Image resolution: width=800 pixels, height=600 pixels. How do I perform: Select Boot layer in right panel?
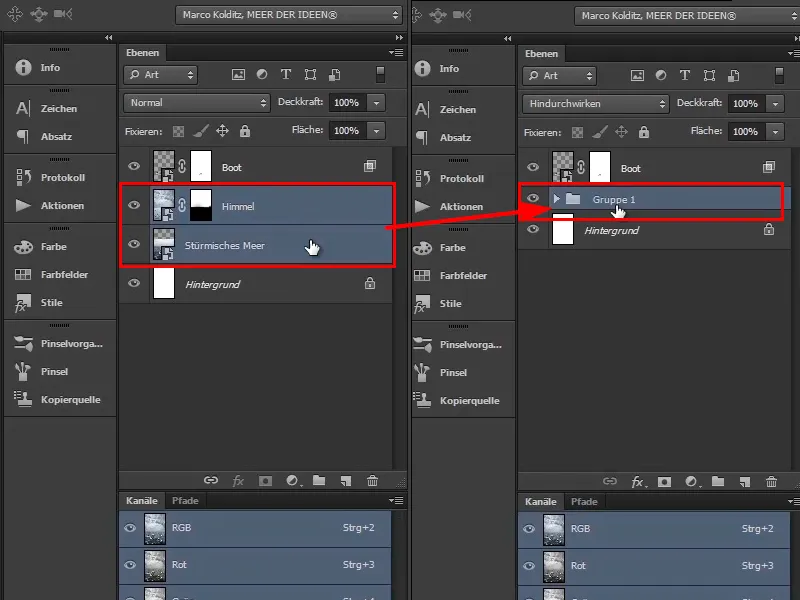(654, 167)
